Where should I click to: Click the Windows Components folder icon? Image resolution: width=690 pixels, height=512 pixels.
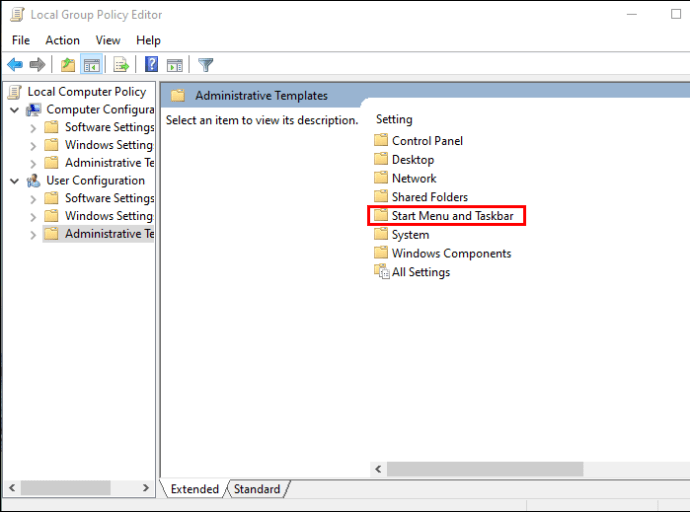coord(381,253)
